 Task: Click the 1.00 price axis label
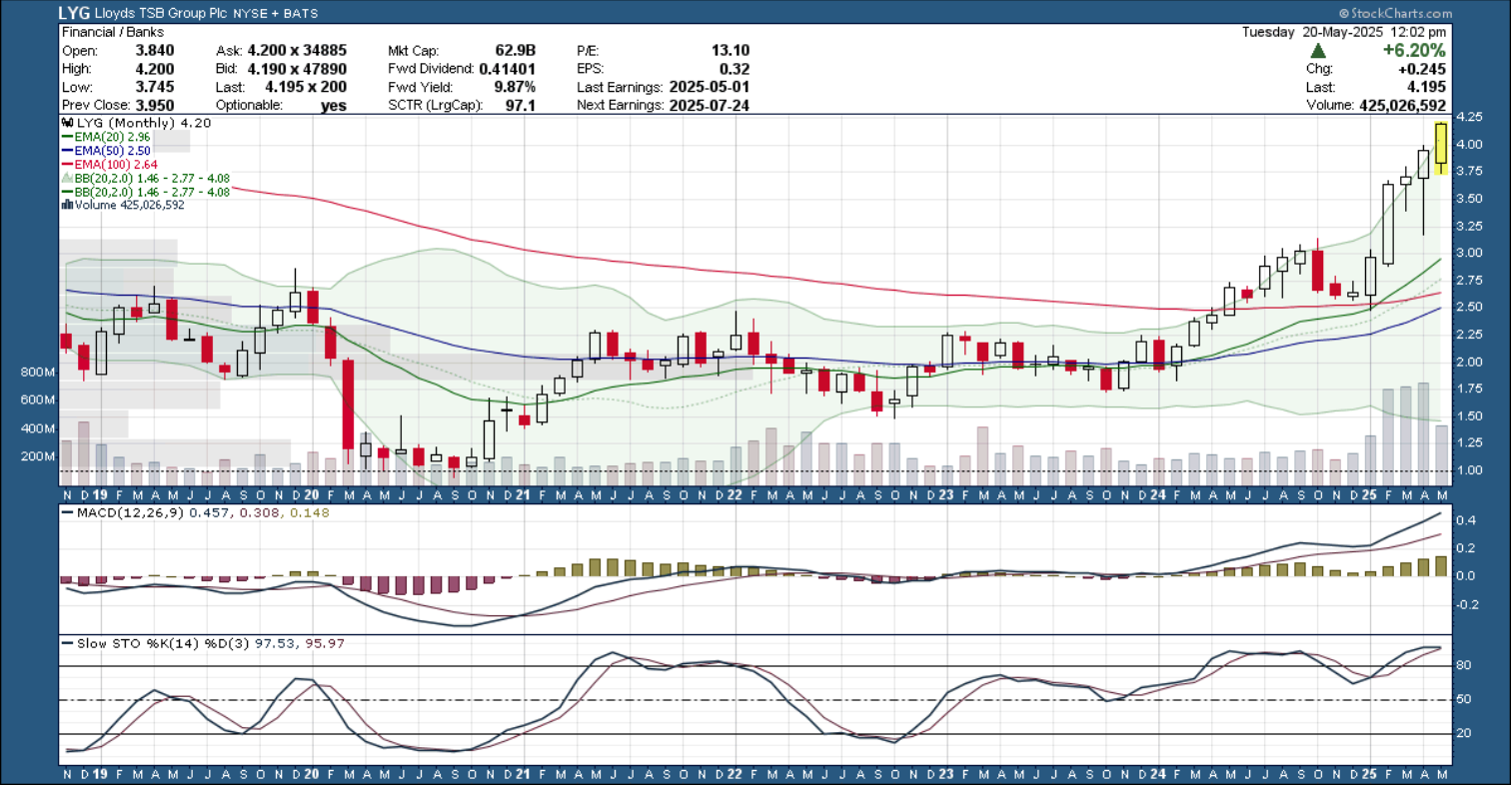[x=1469, y=470]
